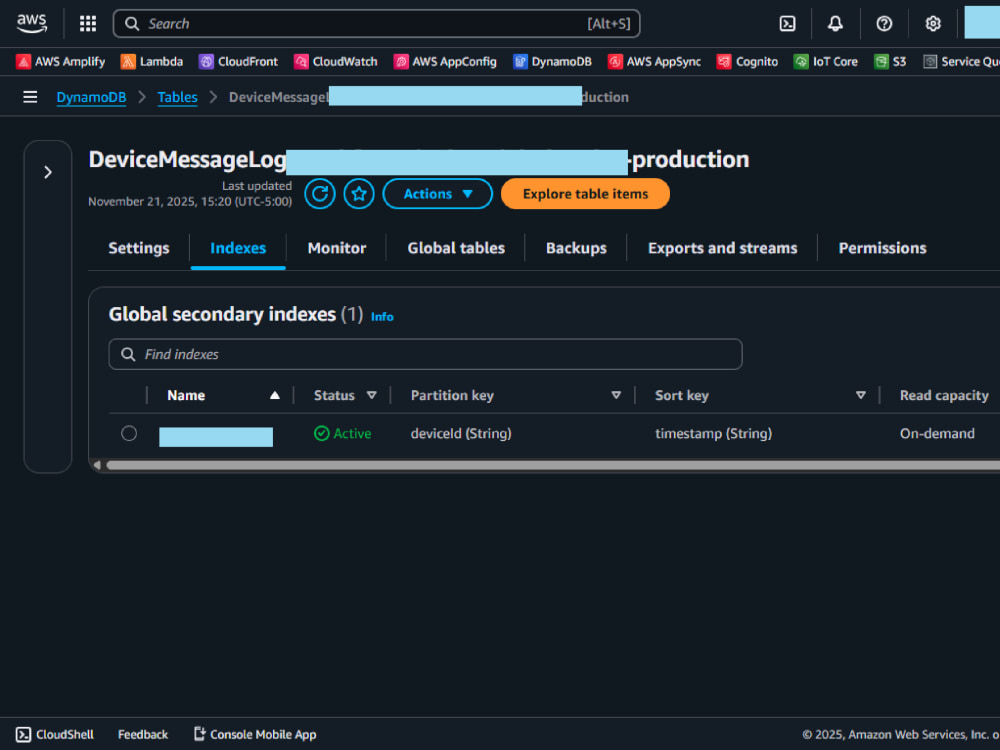Open the settings gear in top bar
Image resolution: width=1000 pixels, height=750 pixels.
[933, 24]
